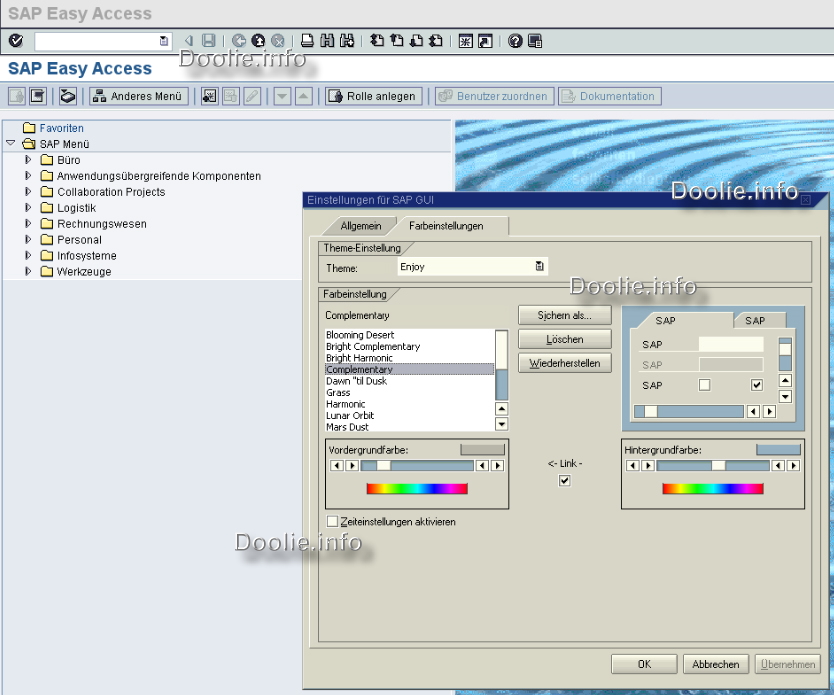Toggle the Link checkbox between color panels
The image size is (834, 695).
(564, 481)
